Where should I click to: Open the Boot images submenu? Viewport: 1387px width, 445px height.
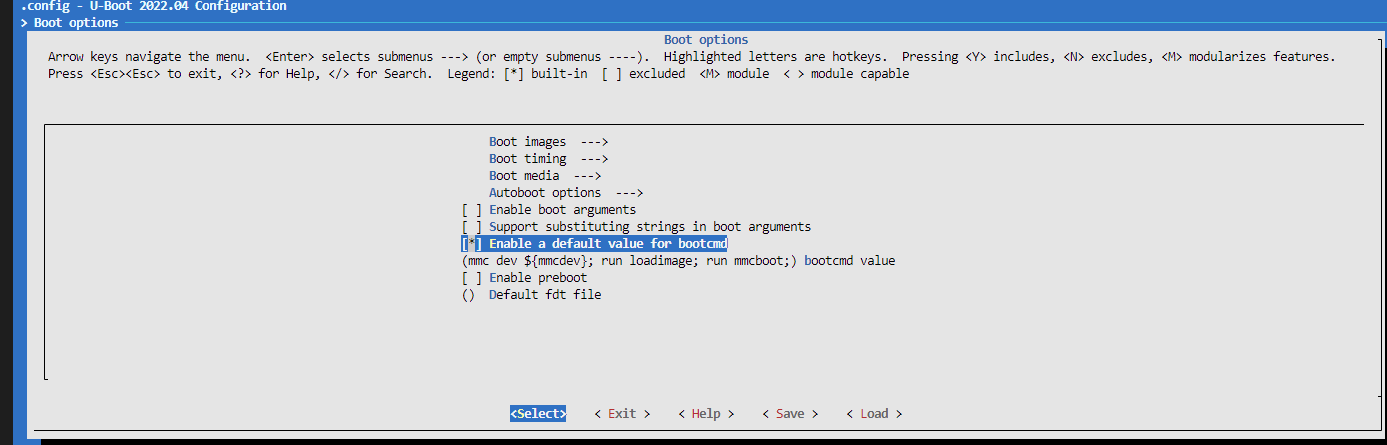[548, 142]
